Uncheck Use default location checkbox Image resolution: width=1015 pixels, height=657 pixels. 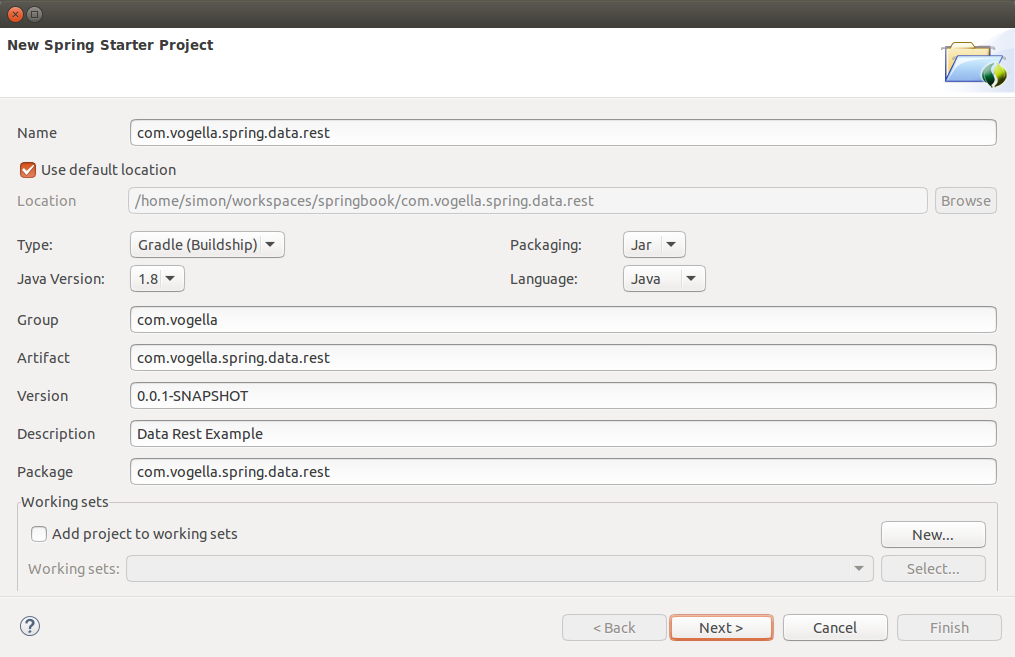click(x=28, y=170)
